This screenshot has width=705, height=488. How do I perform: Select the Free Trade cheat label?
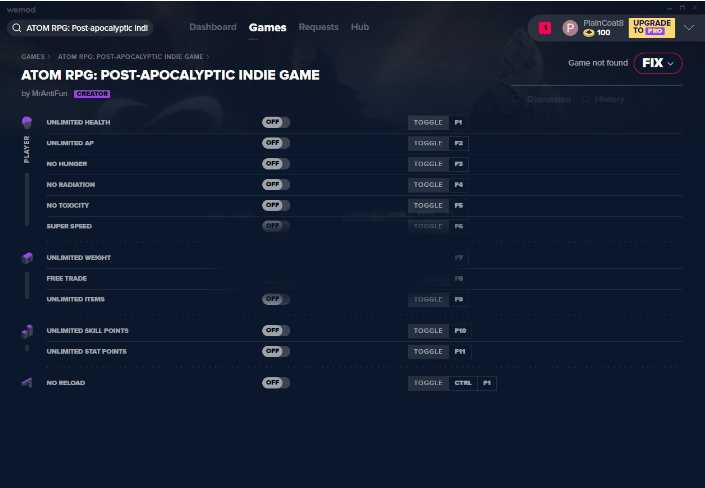(67, 278)
